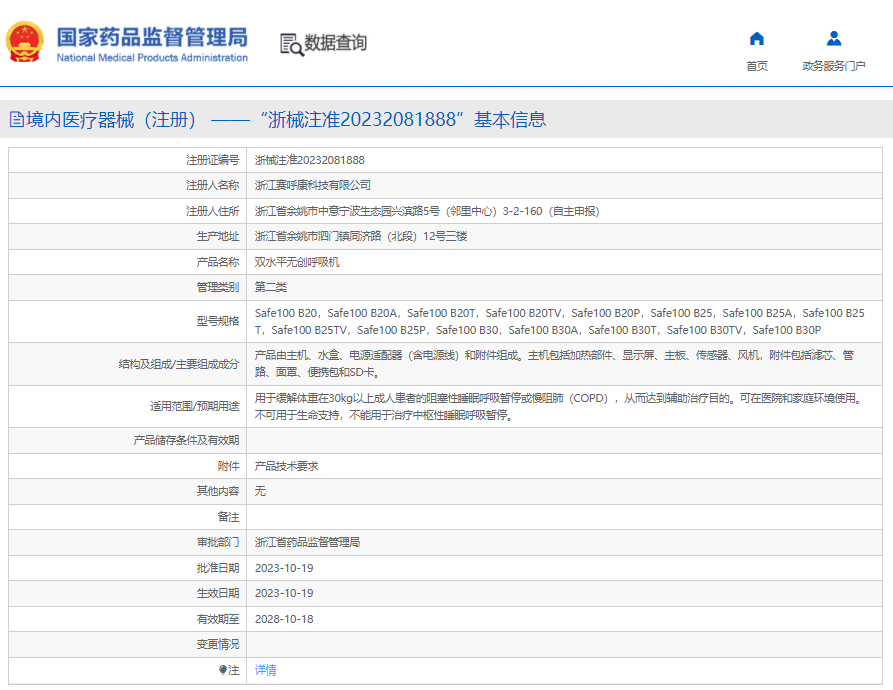Image resolution: width=893 pixels, height=690 pixels.
Task: Open the 政务服务门户 user icon
Action: (834, 39)
